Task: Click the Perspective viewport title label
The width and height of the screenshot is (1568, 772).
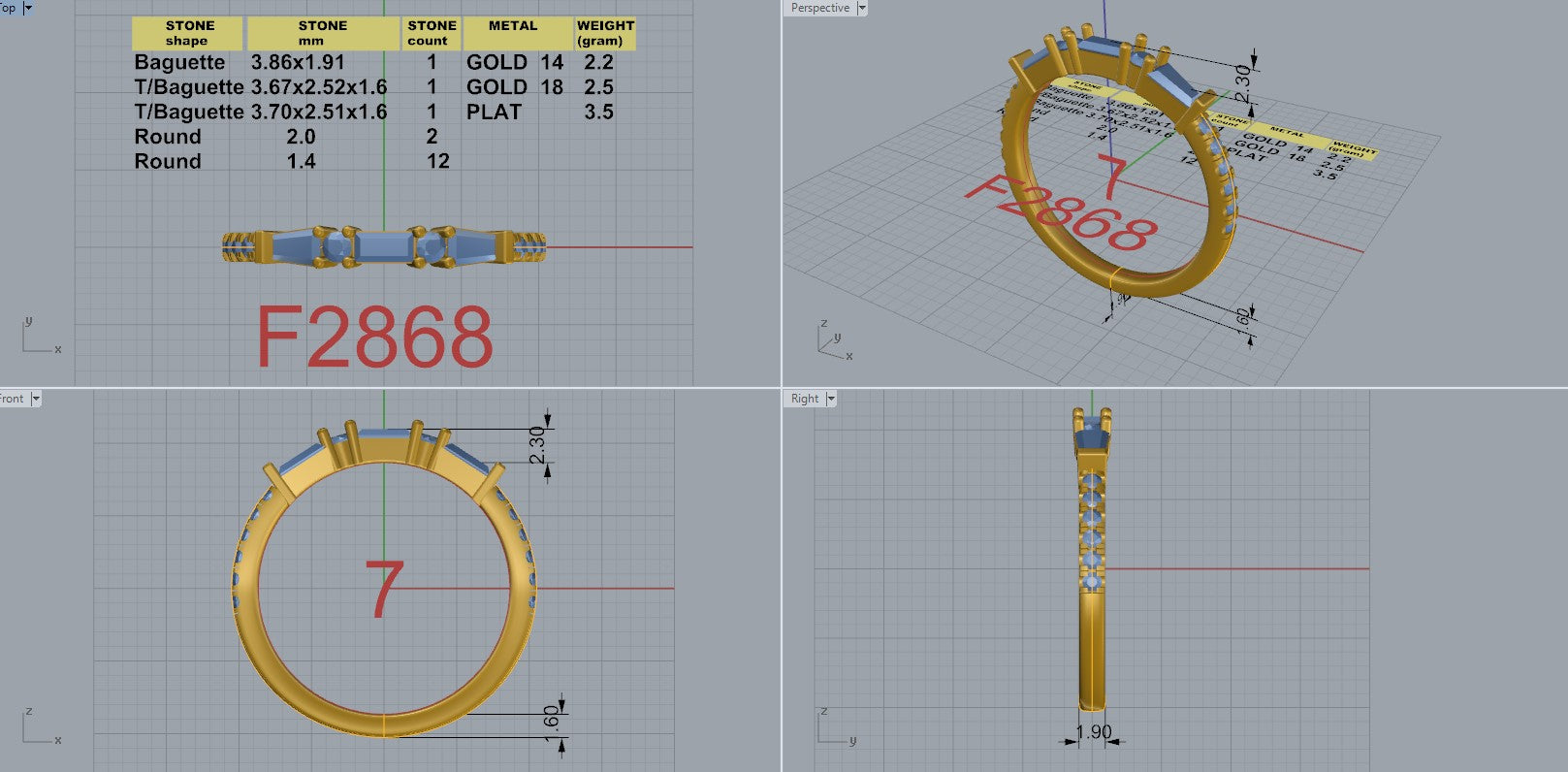Action: 819,9
